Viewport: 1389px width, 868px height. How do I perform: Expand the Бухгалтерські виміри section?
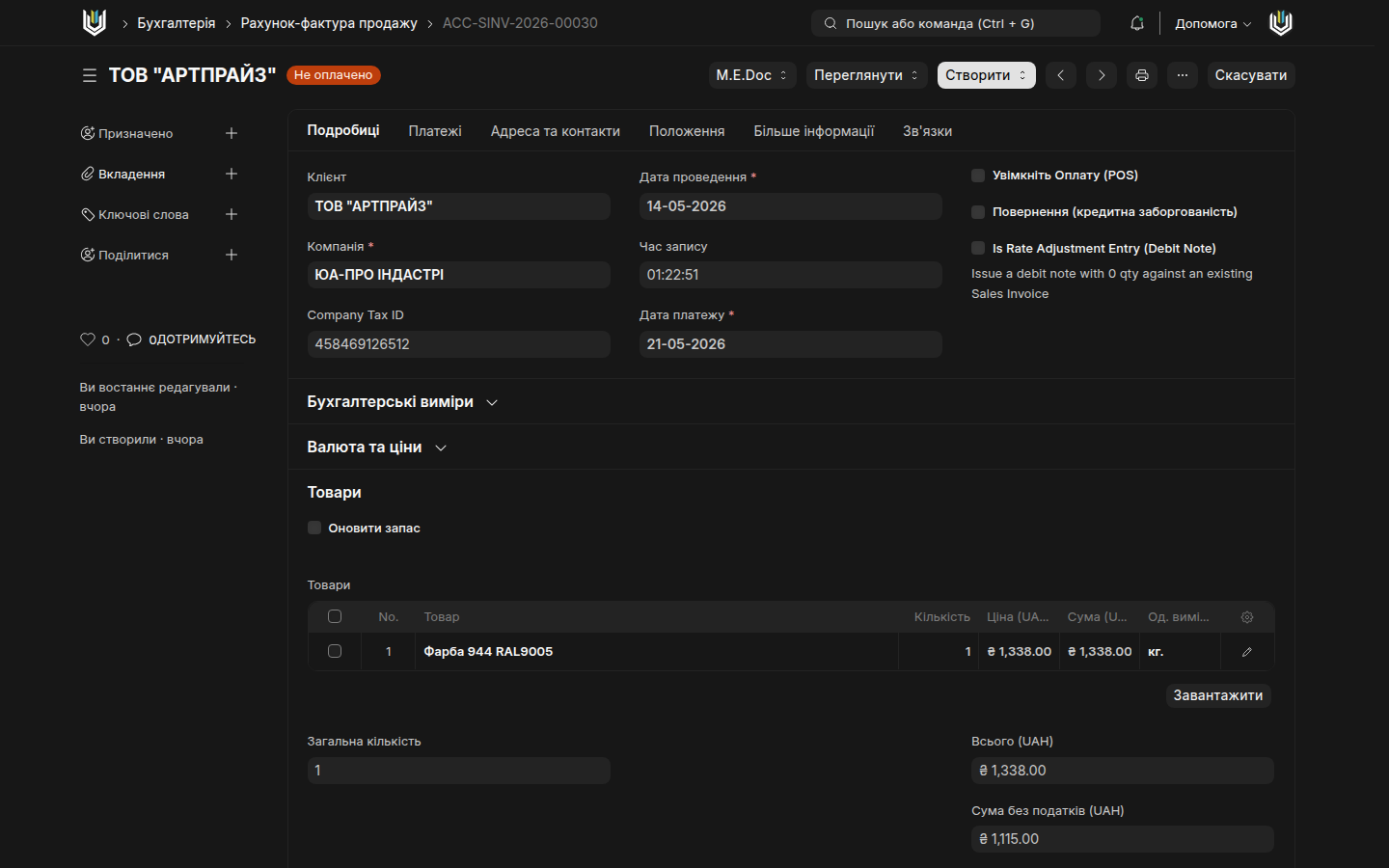coord(402,401)
